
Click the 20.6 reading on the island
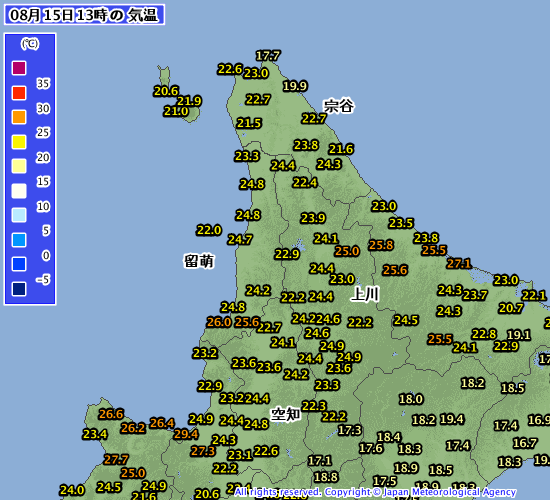click(x=166, y=91)
